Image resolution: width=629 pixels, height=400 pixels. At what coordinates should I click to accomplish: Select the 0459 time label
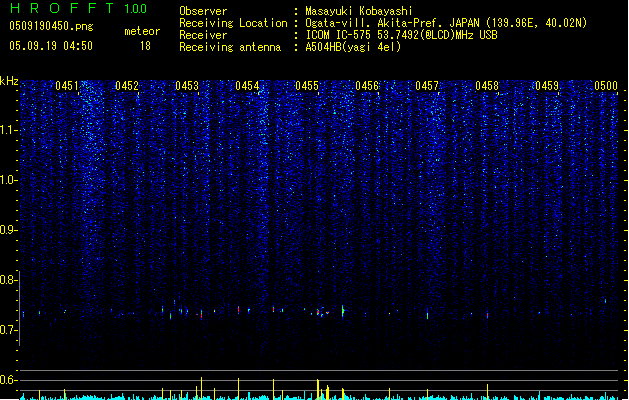tap(547, 86)
